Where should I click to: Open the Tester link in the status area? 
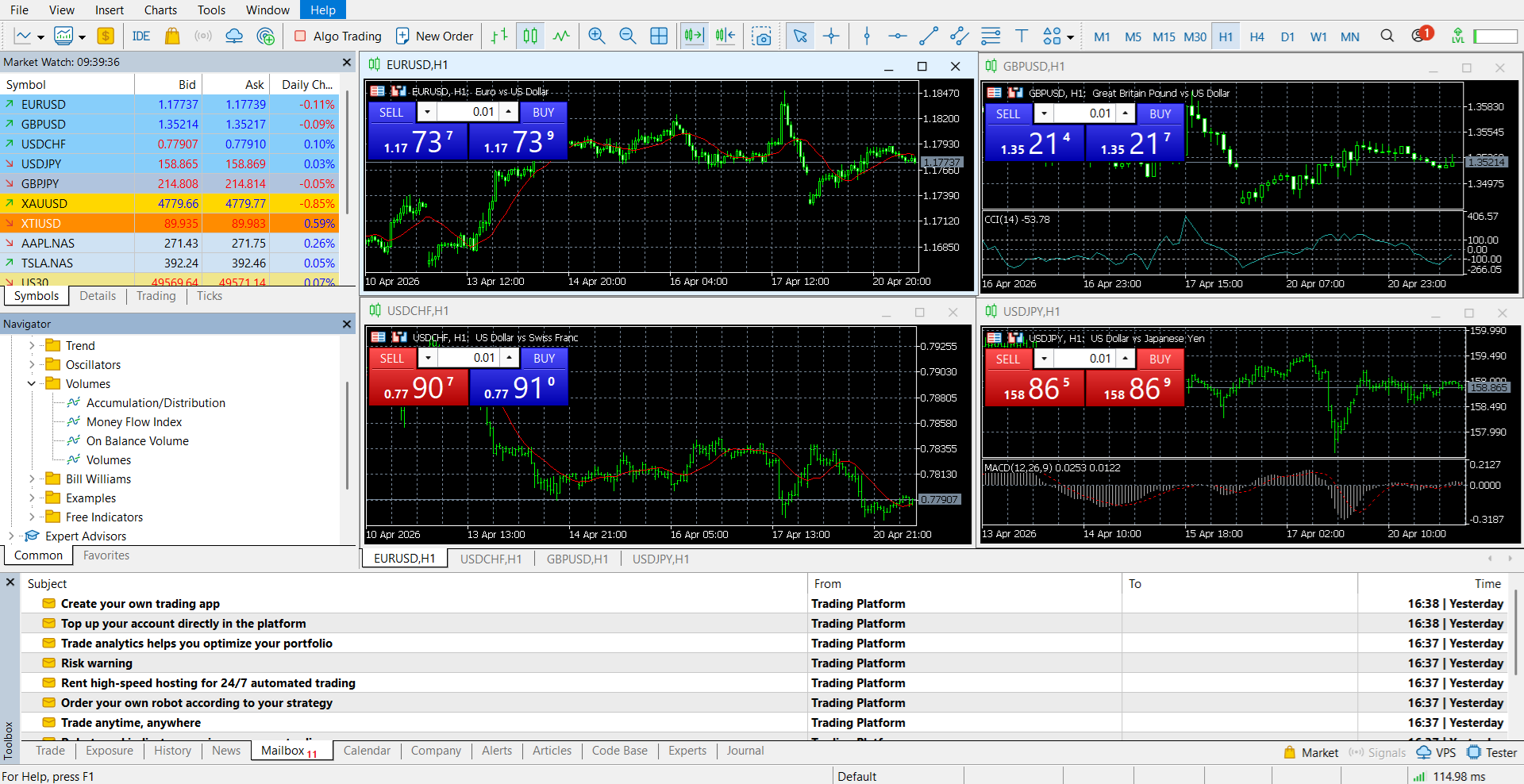pos(1492,753)
